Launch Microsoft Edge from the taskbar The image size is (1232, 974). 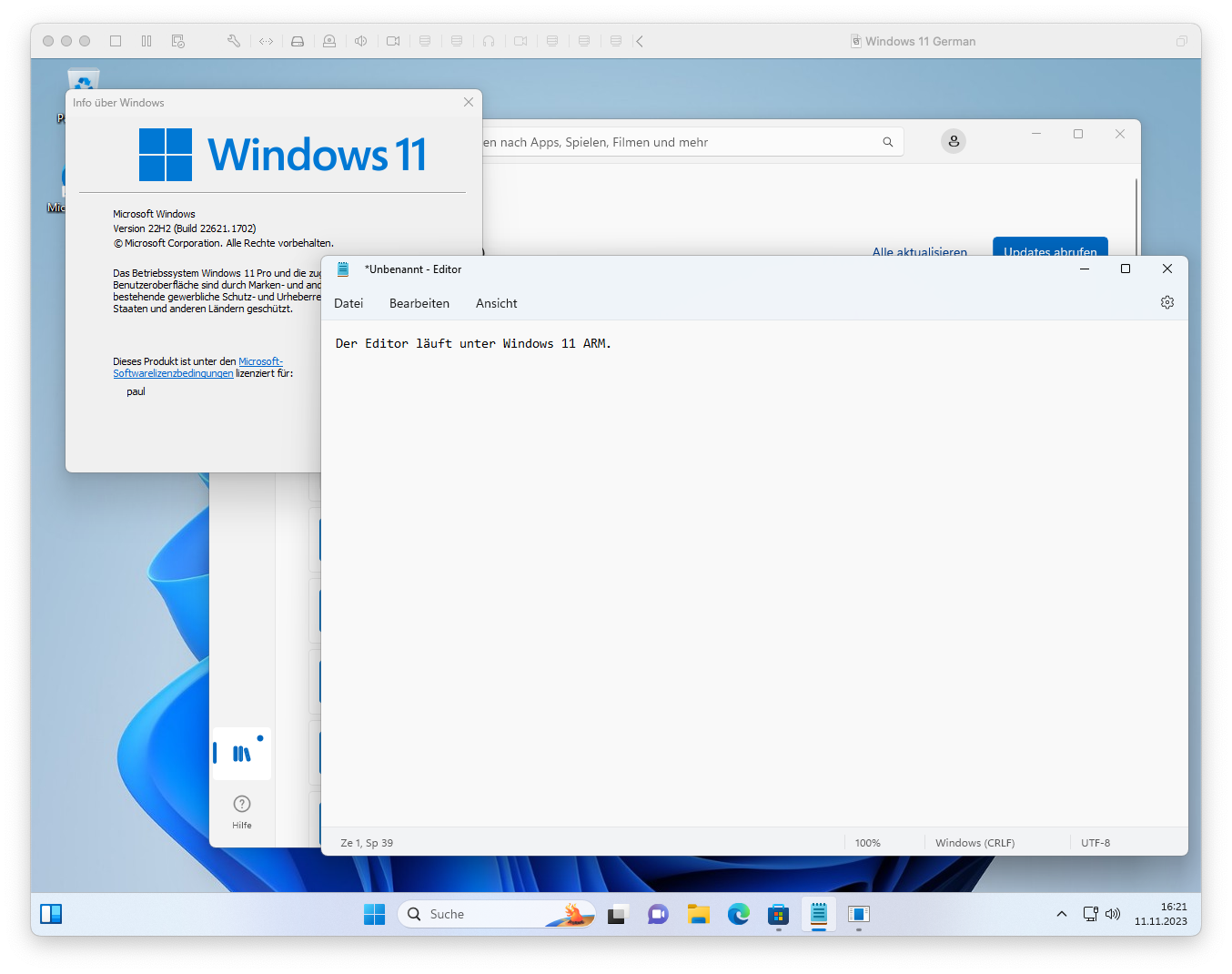[x=739, y=914]
